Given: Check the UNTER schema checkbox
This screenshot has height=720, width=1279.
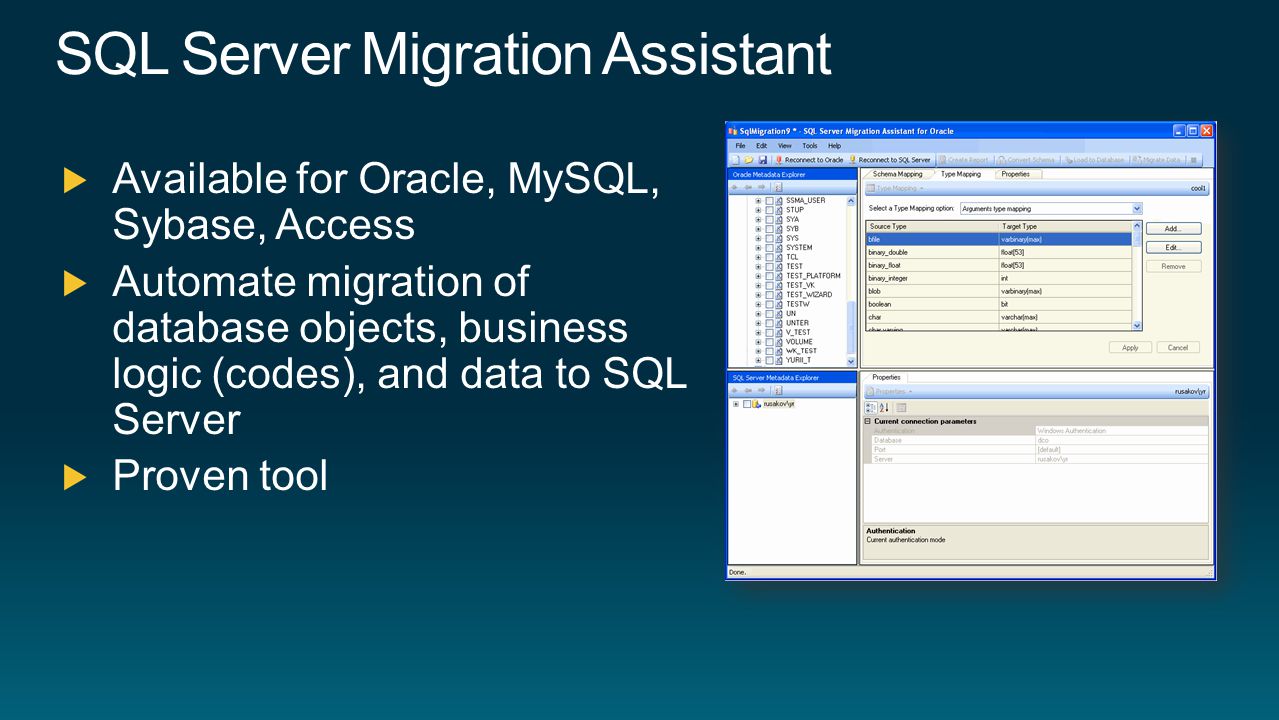Looking at the screenshot, I should click(769, 323).
